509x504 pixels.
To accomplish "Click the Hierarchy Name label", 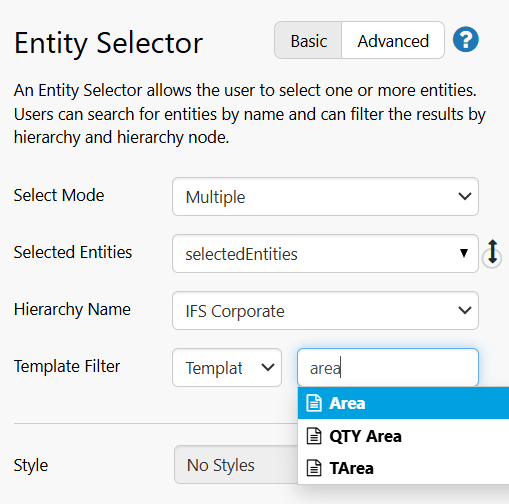I will point(72,309).
